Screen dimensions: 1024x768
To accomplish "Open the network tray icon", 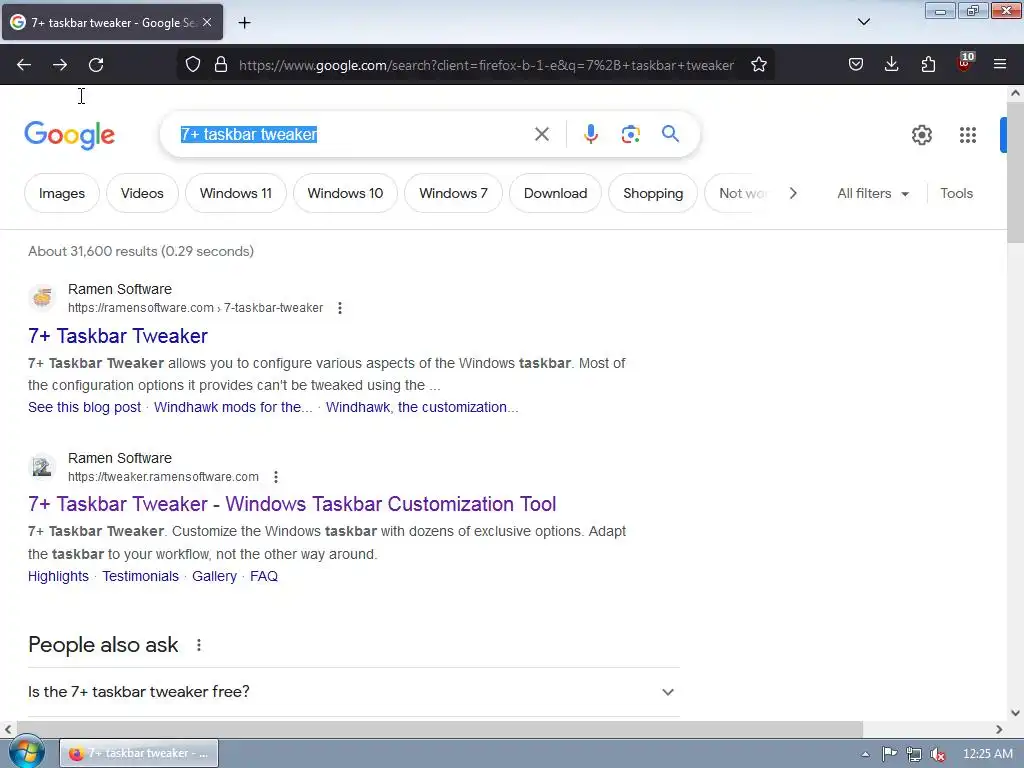I will [x=914, y=754].
